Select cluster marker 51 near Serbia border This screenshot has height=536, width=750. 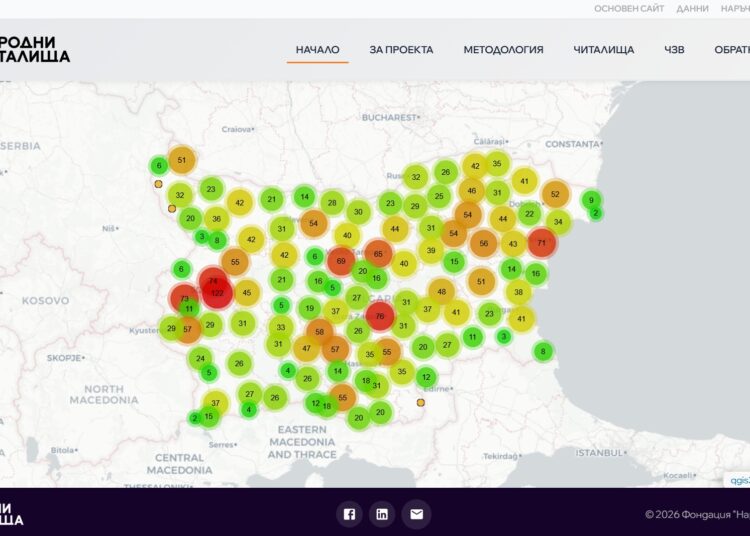(182, 160)
